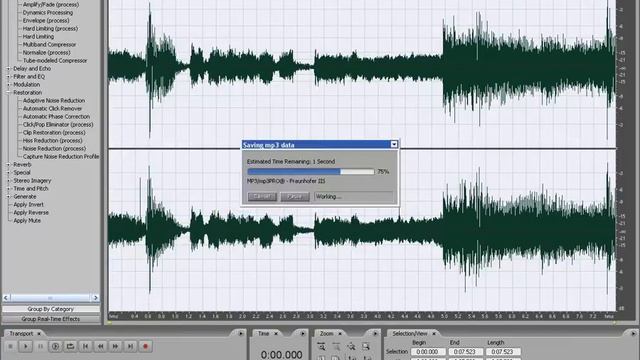
Task: Select the Zoom tab
Action: click(x=327, y=333)
